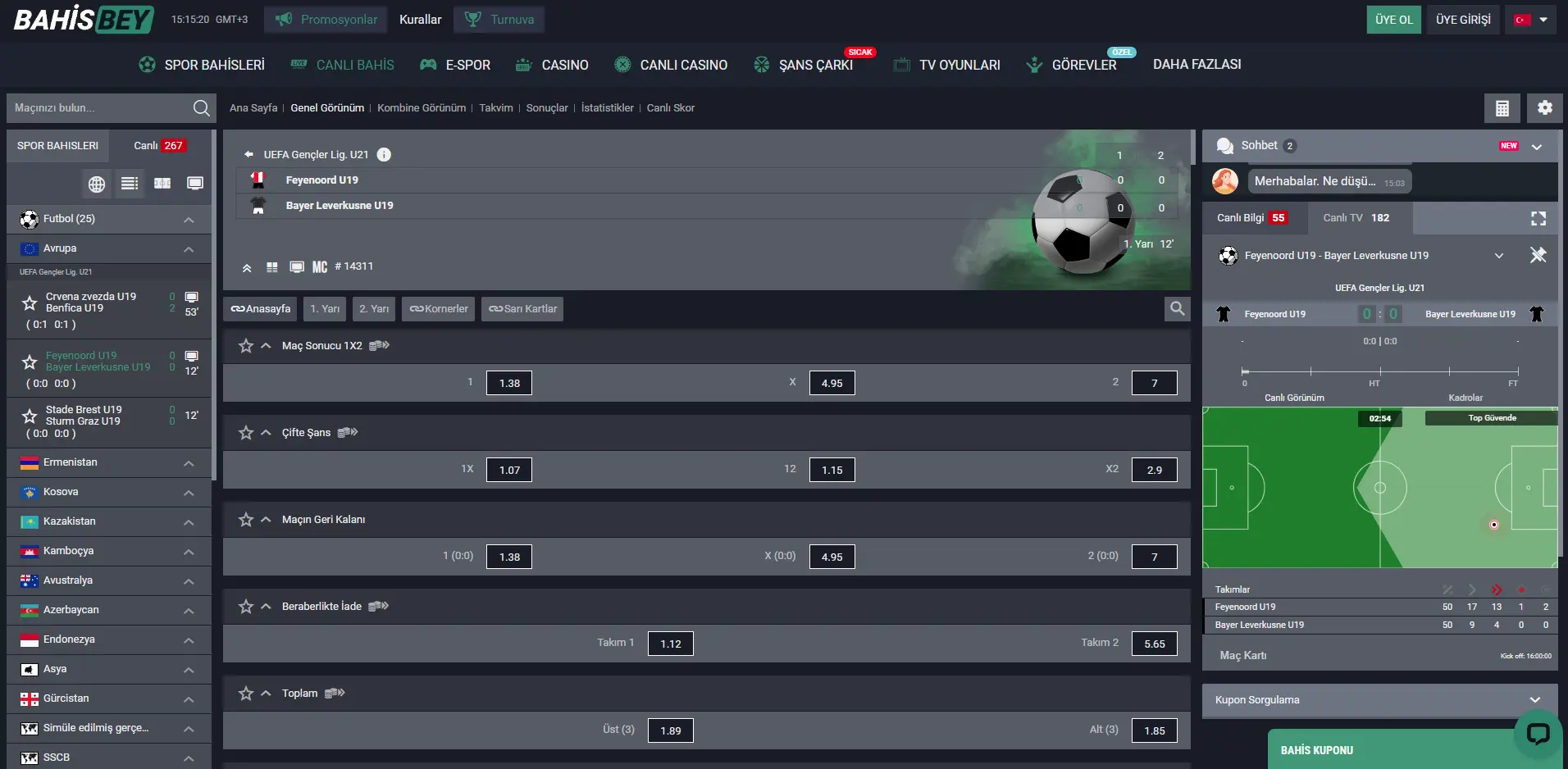Select the scoreboard view icon in sidebar

point(162,184)
